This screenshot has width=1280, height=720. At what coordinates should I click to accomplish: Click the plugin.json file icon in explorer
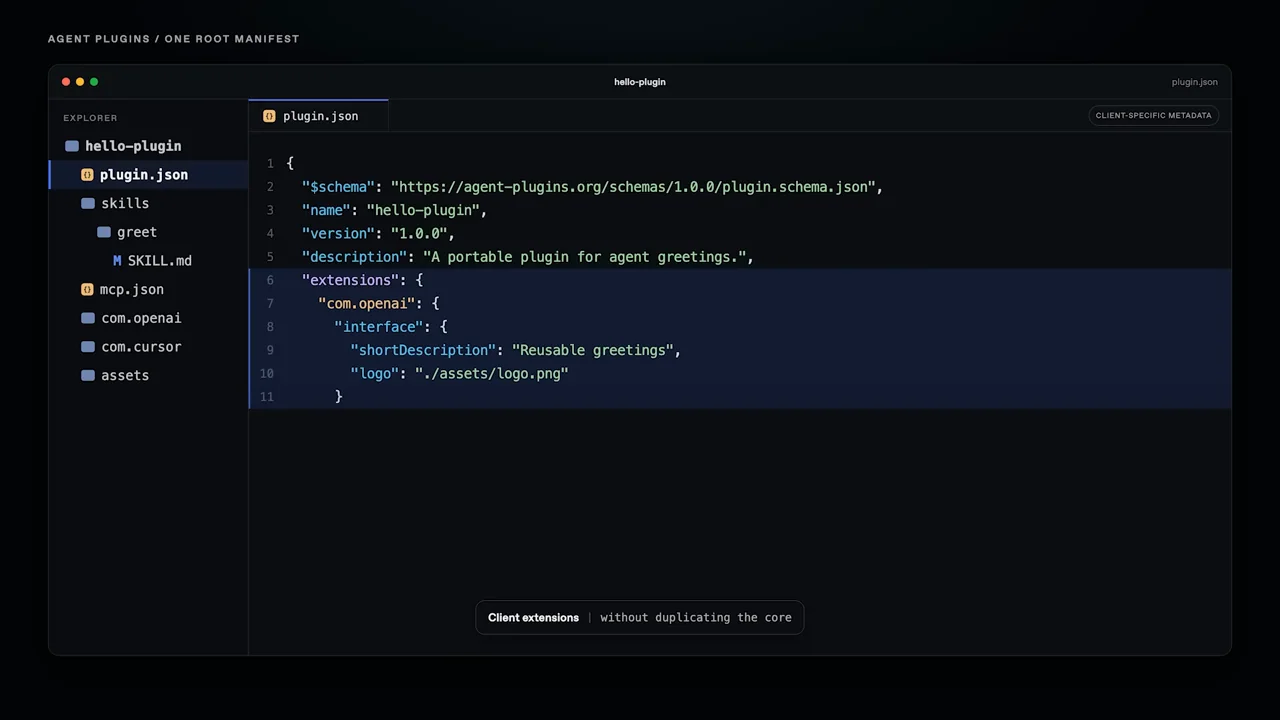click(87, 175)
